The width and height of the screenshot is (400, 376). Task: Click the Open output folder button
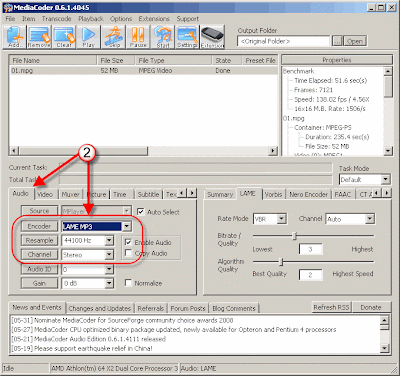tap(355, 41)
